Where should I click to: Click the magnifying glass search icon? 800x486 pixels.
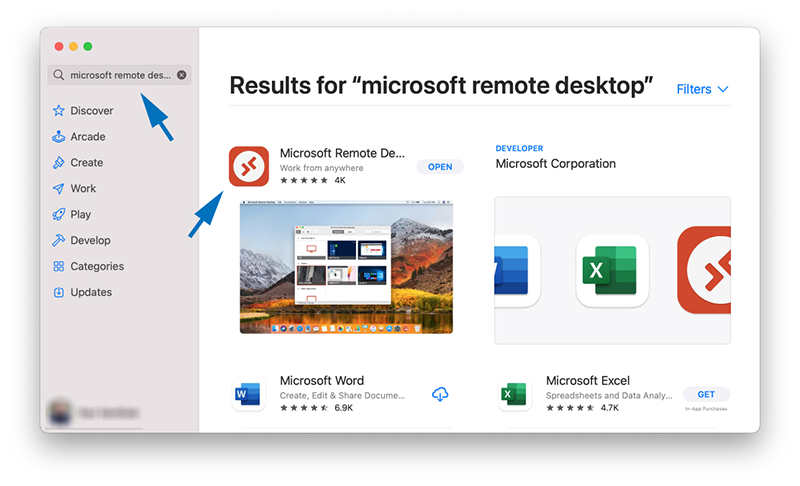click(59, 75)
